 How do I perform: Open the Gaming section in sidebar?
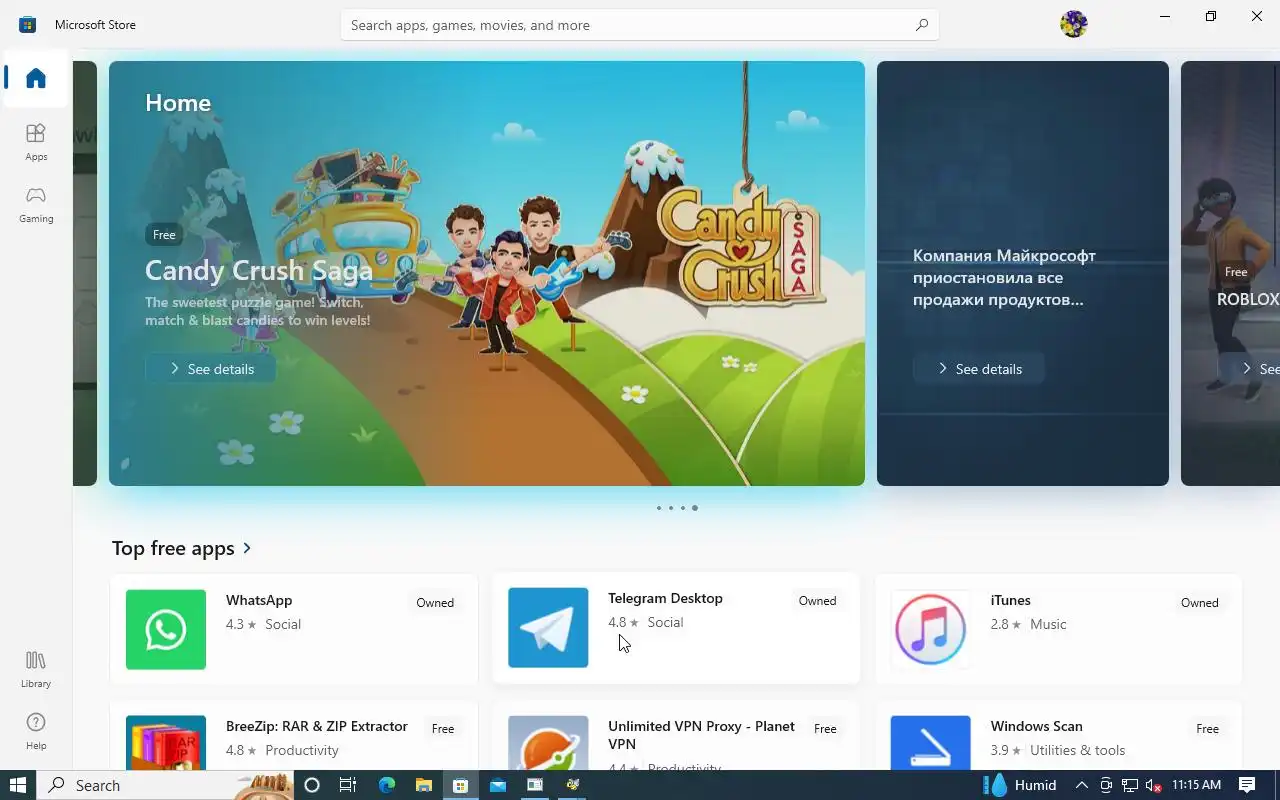click(36, 204)
